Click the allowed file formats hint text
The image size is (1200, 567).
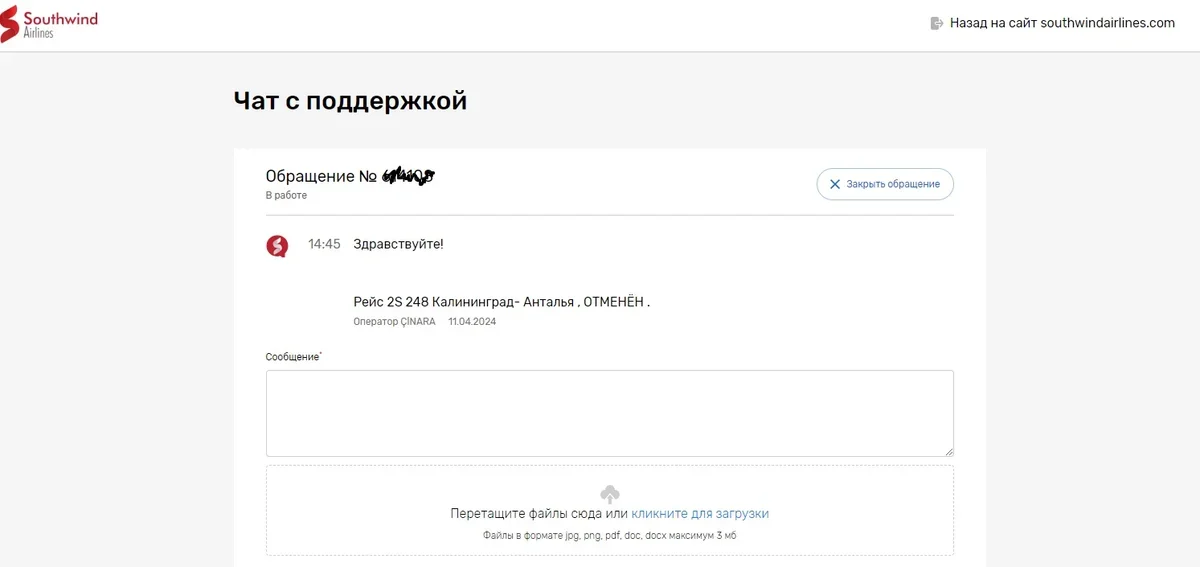(x=609, y=536)
